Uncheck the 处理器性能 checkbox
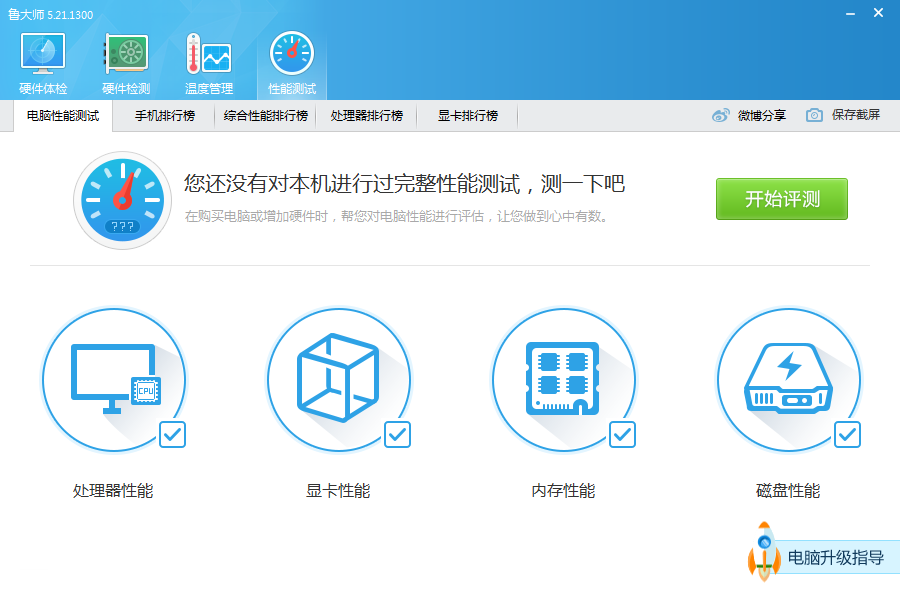Screen dimensions: 900x600 point(172,434)
